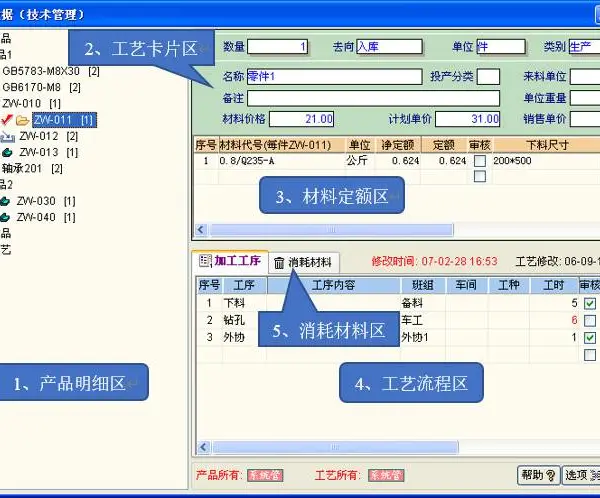Click 计划单价 field showing 31.00

coord(468,119)
